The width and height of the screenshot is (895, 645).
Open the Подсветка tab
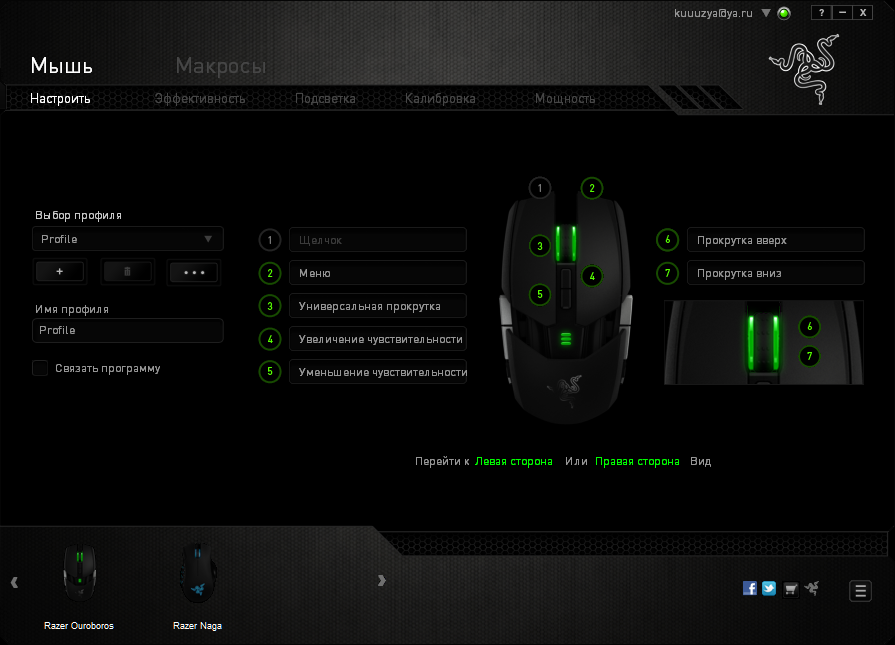coord(325,99)
